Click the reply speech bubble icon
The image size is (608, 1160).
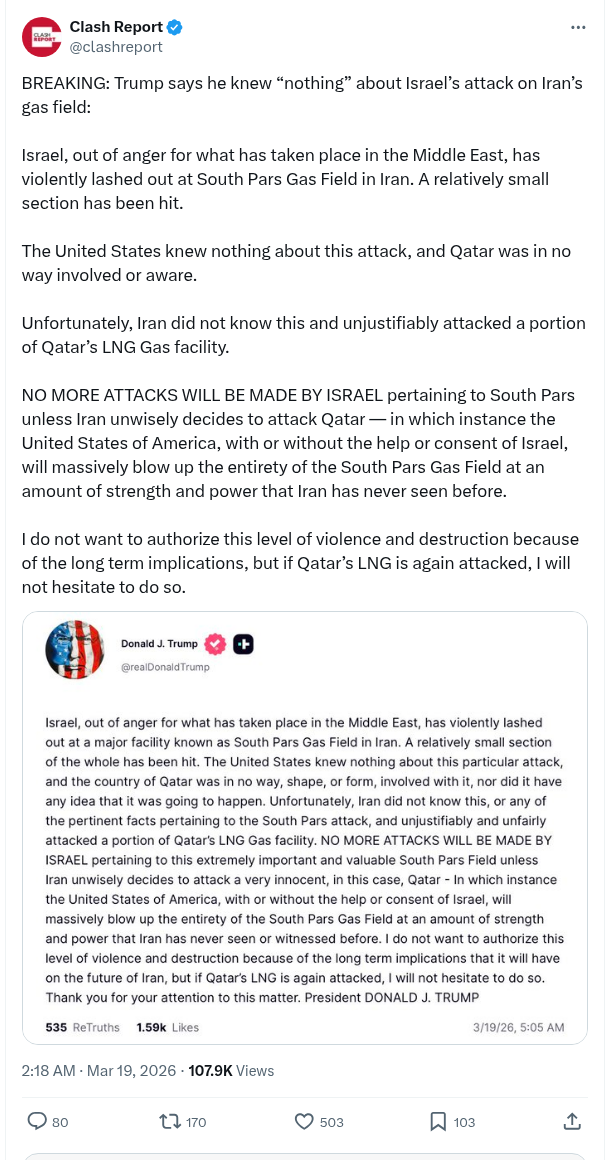coord(37,1121)
